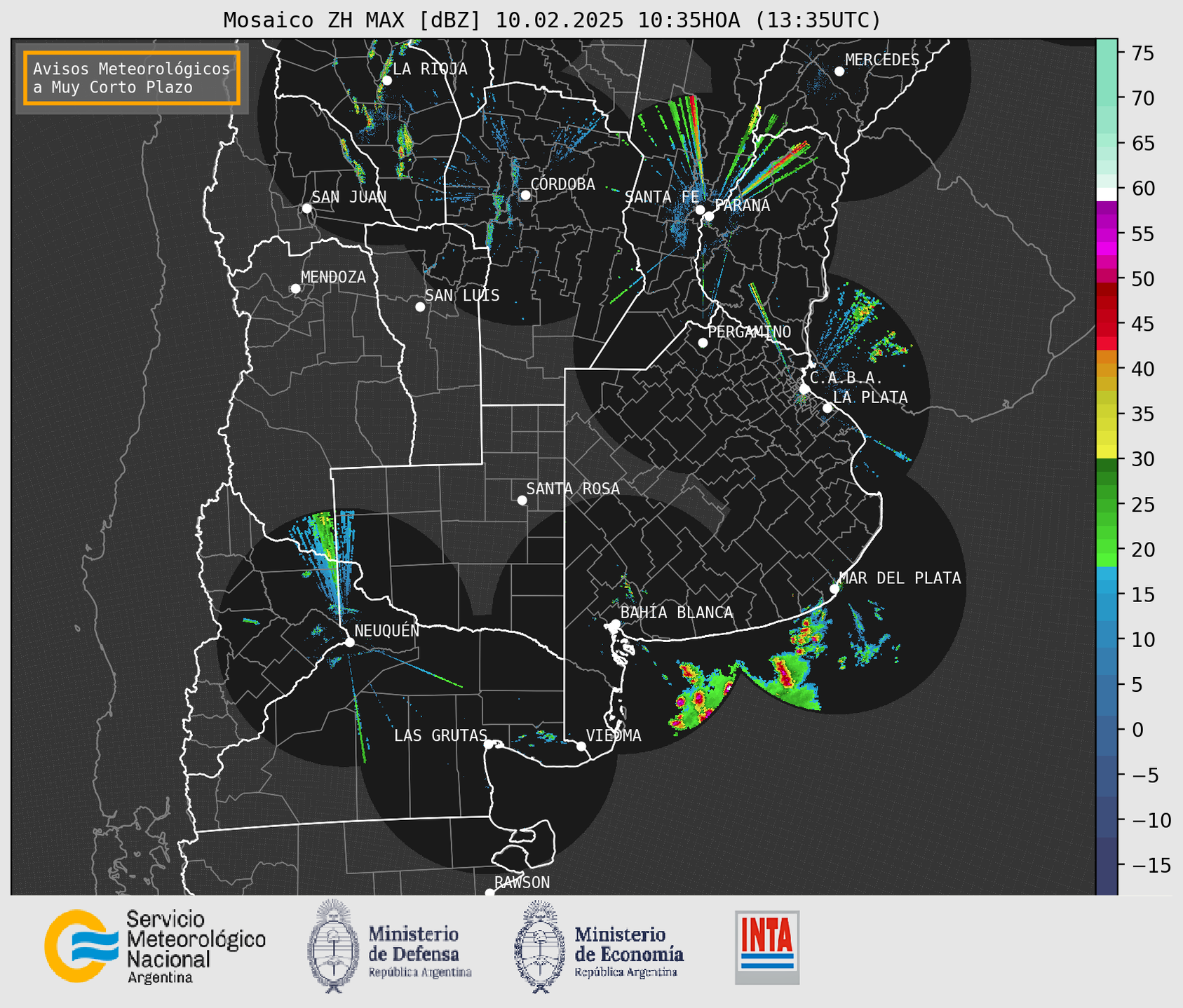Screen dimensions: 1183x1008
Task: Click the La Rioja city marker
Action: pos(386,81)
